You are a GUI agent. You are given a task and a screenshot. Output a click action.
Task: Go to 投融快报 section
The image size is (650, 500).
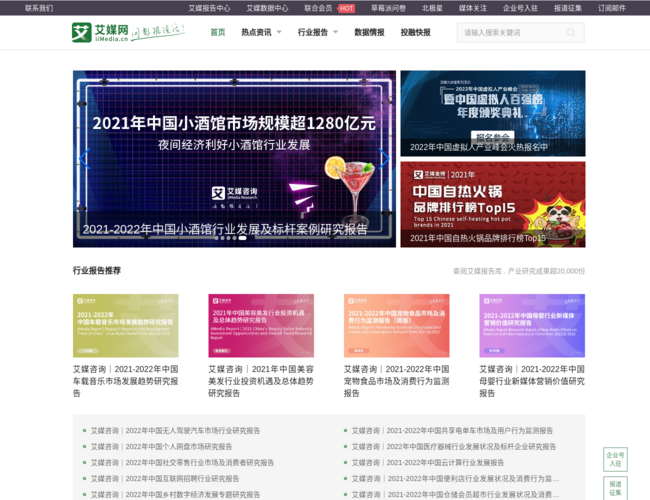coord(415,32)
